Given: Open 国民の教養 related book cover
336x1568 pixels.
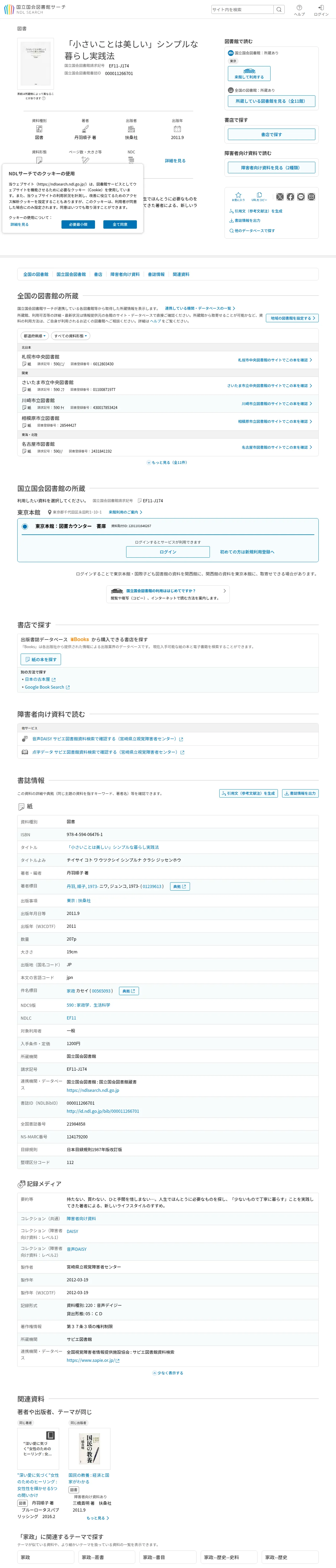Looking at the screenshot, I should coord(90,1448).
